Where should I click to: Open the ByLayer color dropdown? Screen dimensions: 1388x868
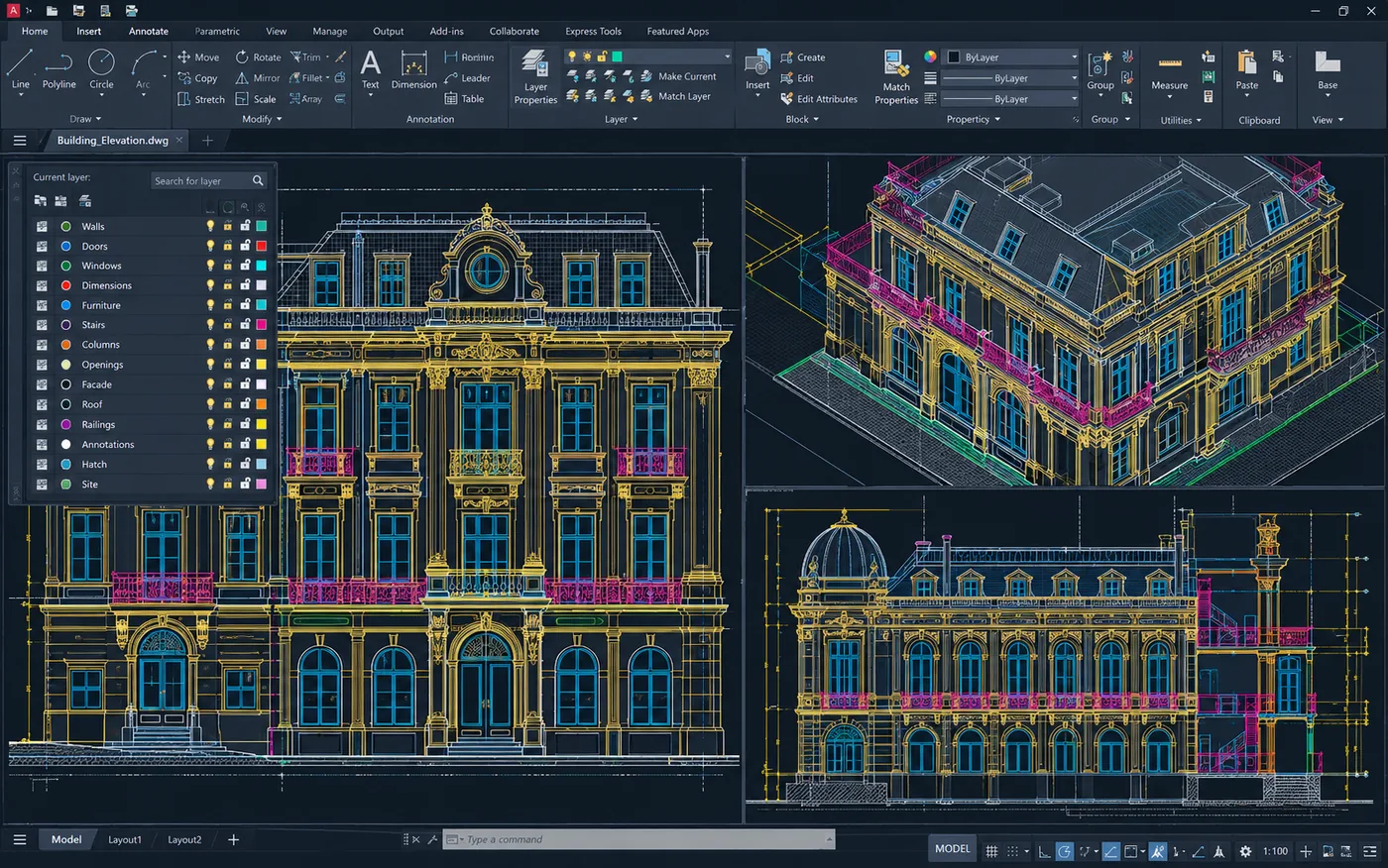point(1011,57)
